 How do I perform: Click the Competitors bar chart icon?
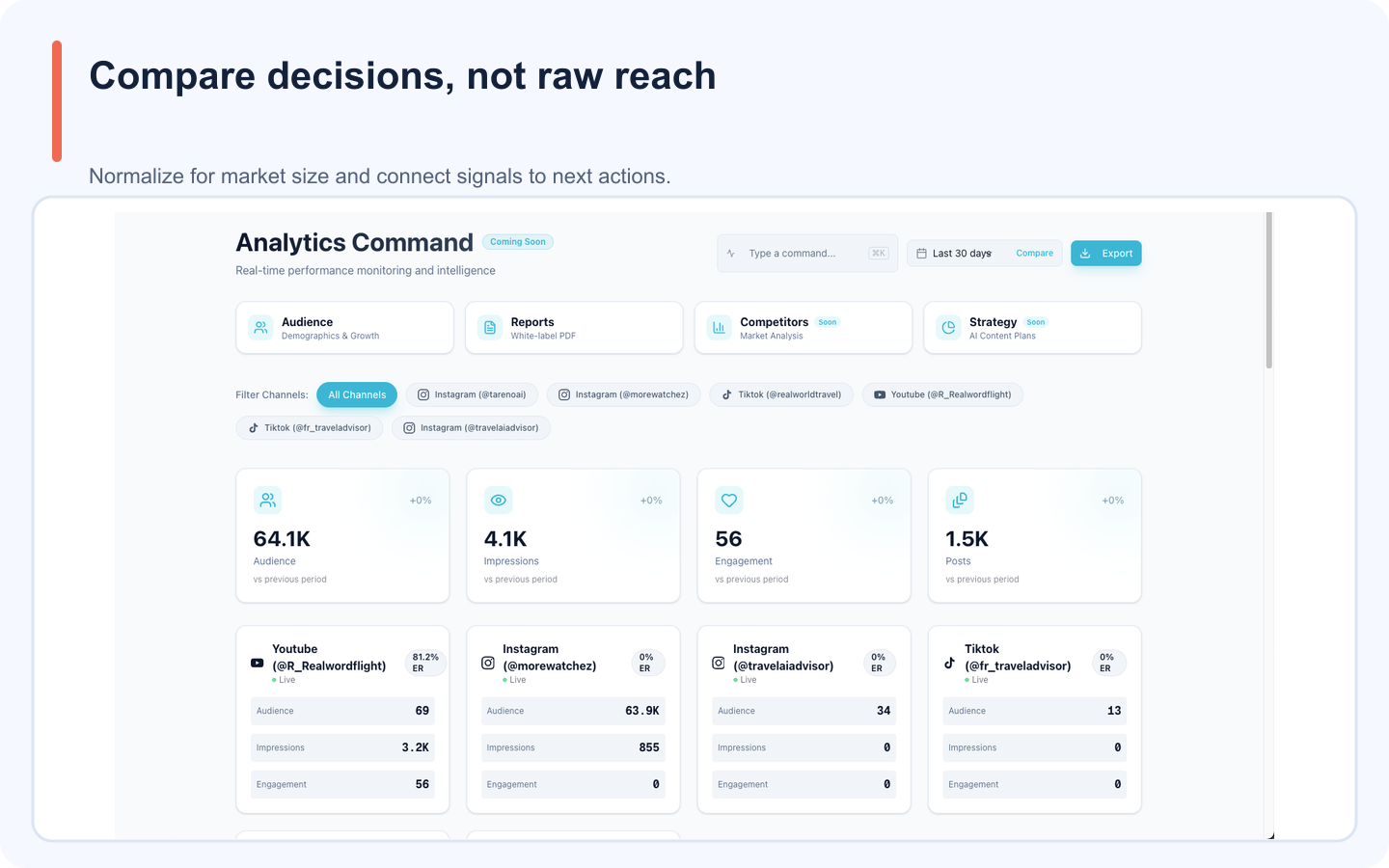pos(719,328)
